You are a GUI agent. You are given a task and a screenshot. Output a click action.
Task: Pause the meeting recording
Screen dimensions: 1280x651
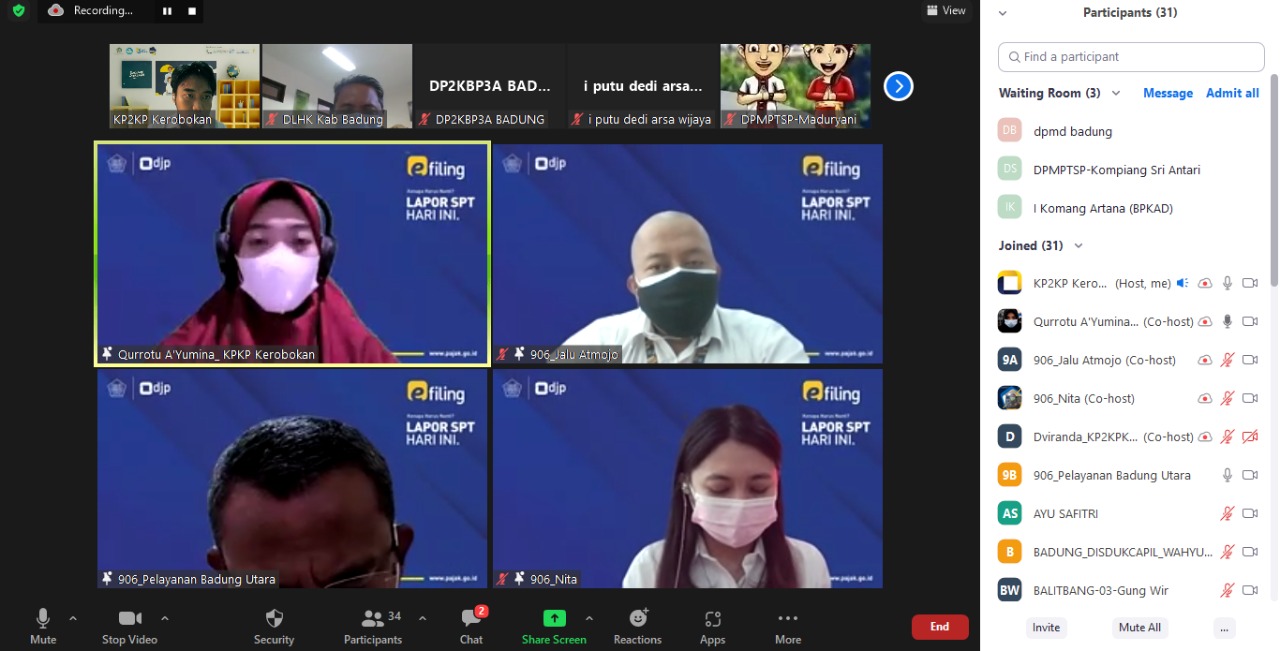(167, 11)
